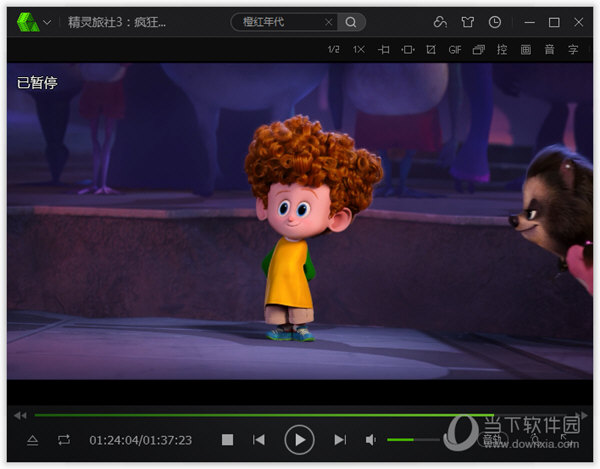The width and height of the screenshot is (600, 469).
Task: Open playback history clock icon
Action: [x=495, y=22]
